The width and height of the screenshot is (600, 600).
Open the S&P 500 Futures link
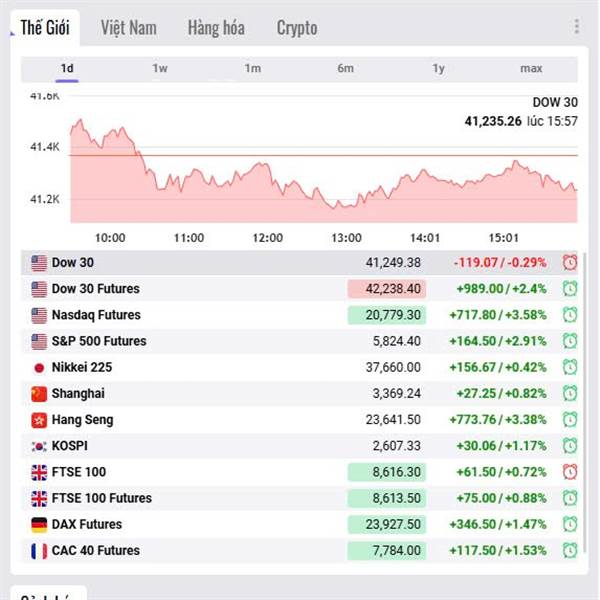point(99,341)
